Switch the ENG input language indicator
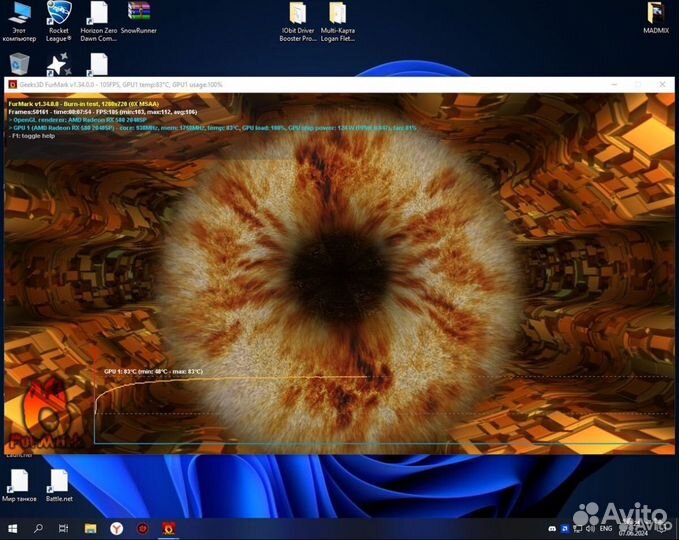The width and height of the screenshot is (679, 540). coord(605,527)
